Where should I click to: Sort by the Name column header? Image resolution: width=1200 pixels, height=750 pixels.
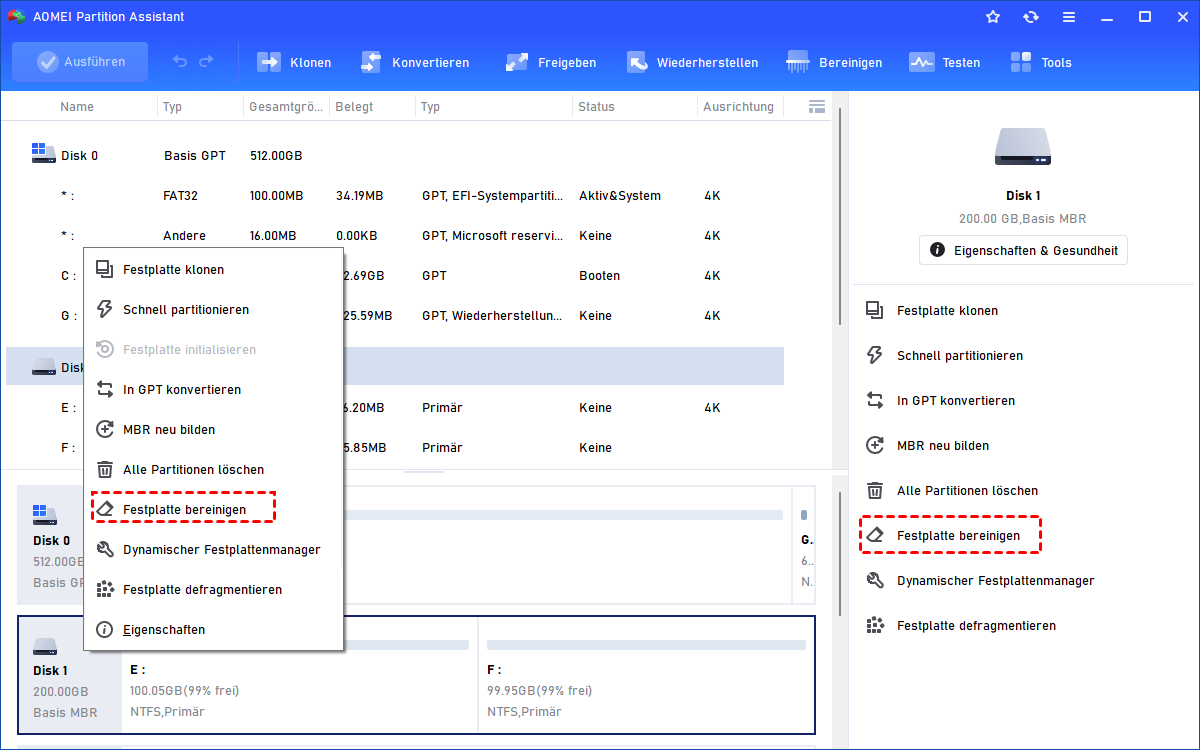77,107
